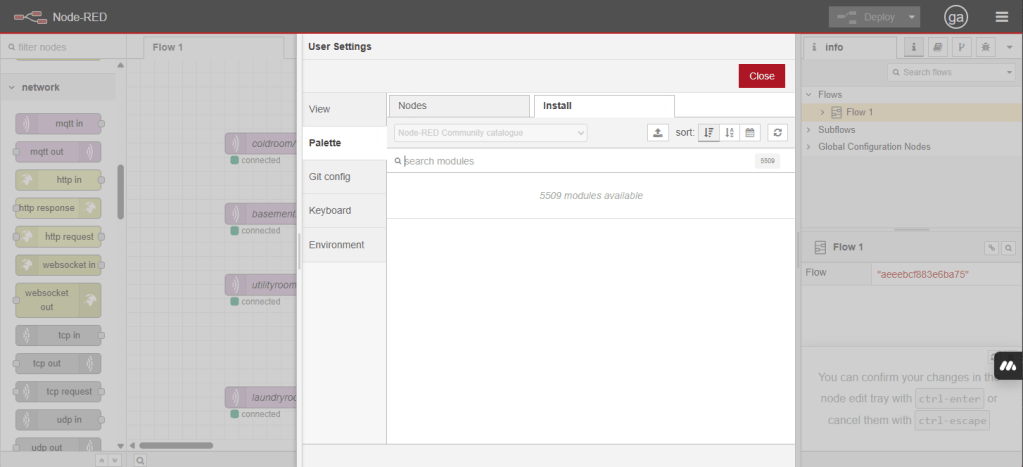The width and height of the screenshot is (1023, 467).
Task: Focus the search modules input field
Action: tap(574, 161)
